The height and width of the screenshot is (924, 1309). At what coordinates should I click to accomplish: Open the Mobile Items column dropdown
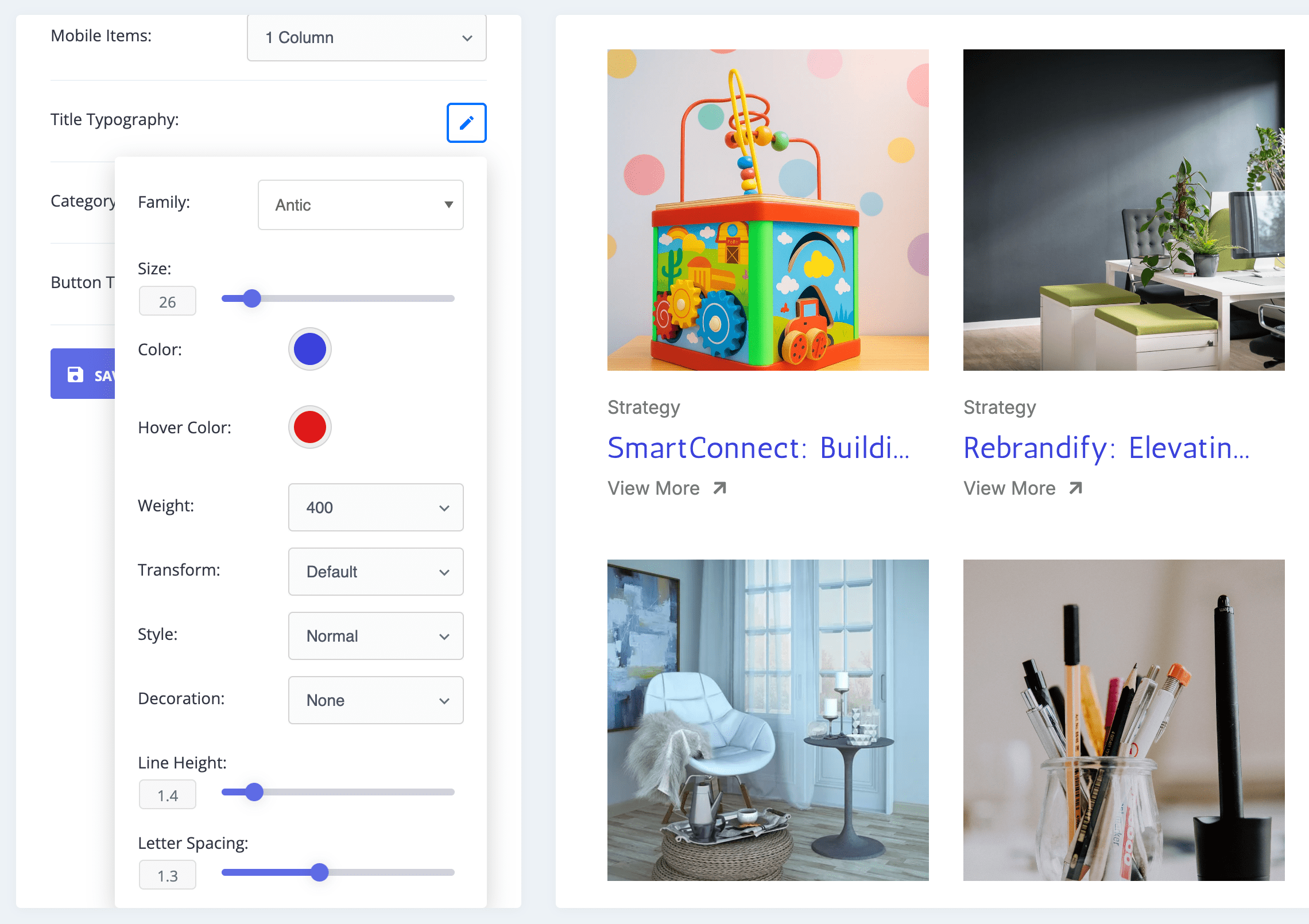tap(366, 37)
